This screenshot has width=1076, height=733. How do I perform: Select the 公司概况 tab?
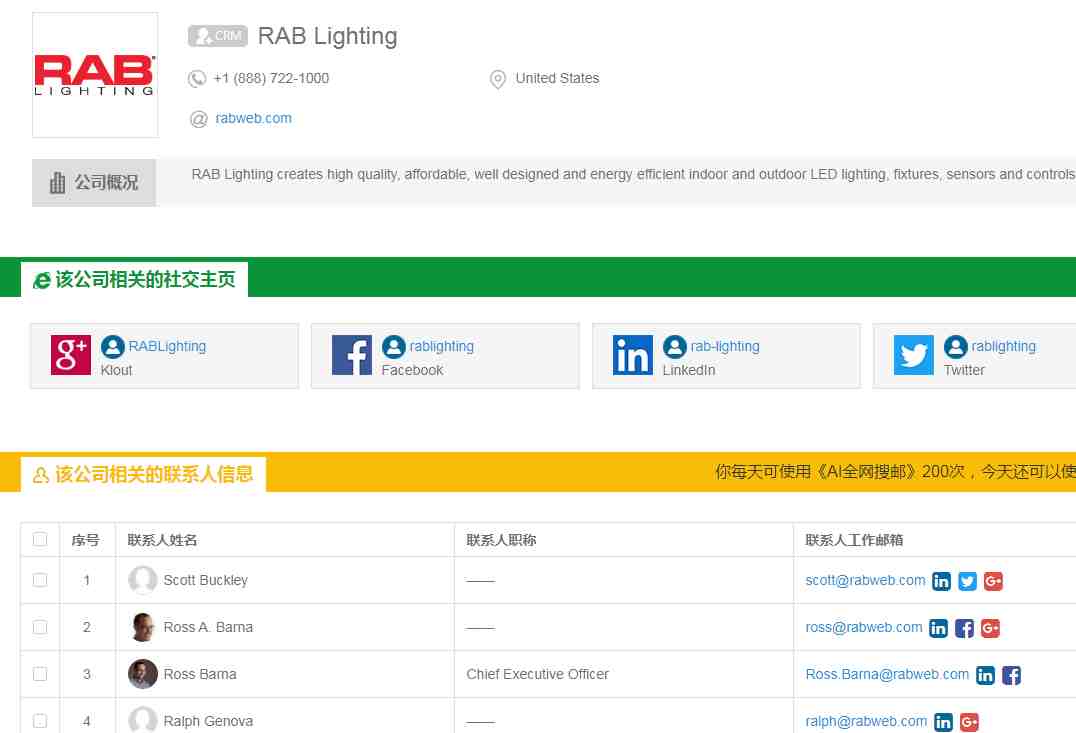[94, 183]
